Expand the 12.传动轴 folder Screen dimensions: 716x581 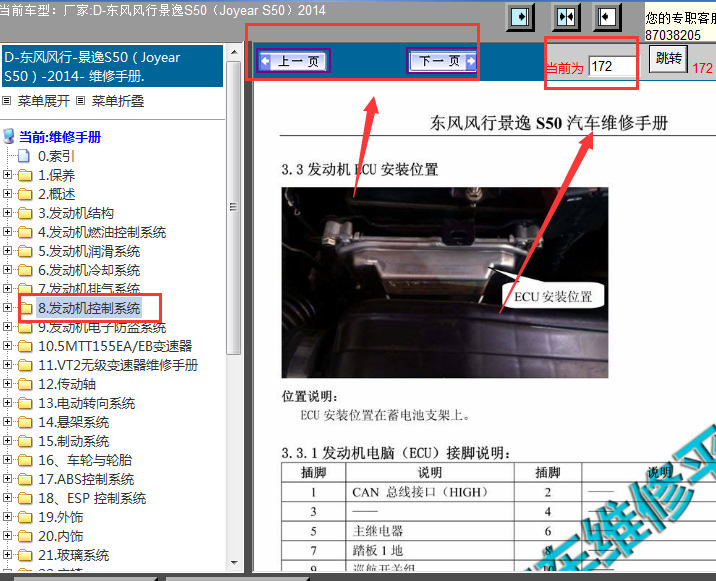(x=7, y=384)
